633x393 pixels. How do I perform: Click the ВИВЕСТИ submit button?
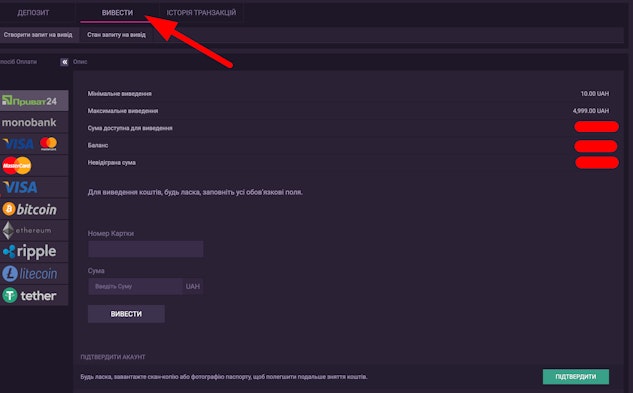[x=126, y=314]
